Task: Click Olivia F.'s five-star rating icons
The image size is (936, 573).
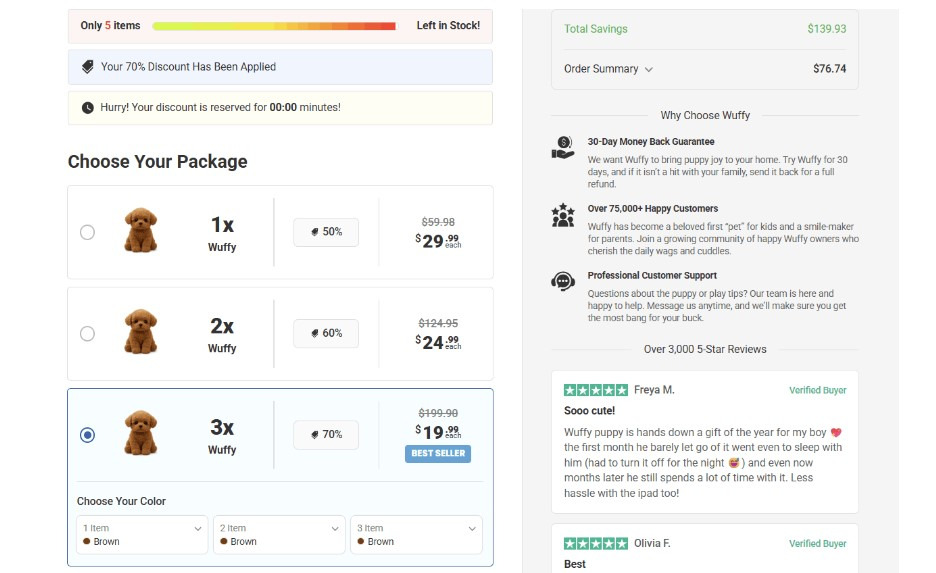Action: coord(596,543)
